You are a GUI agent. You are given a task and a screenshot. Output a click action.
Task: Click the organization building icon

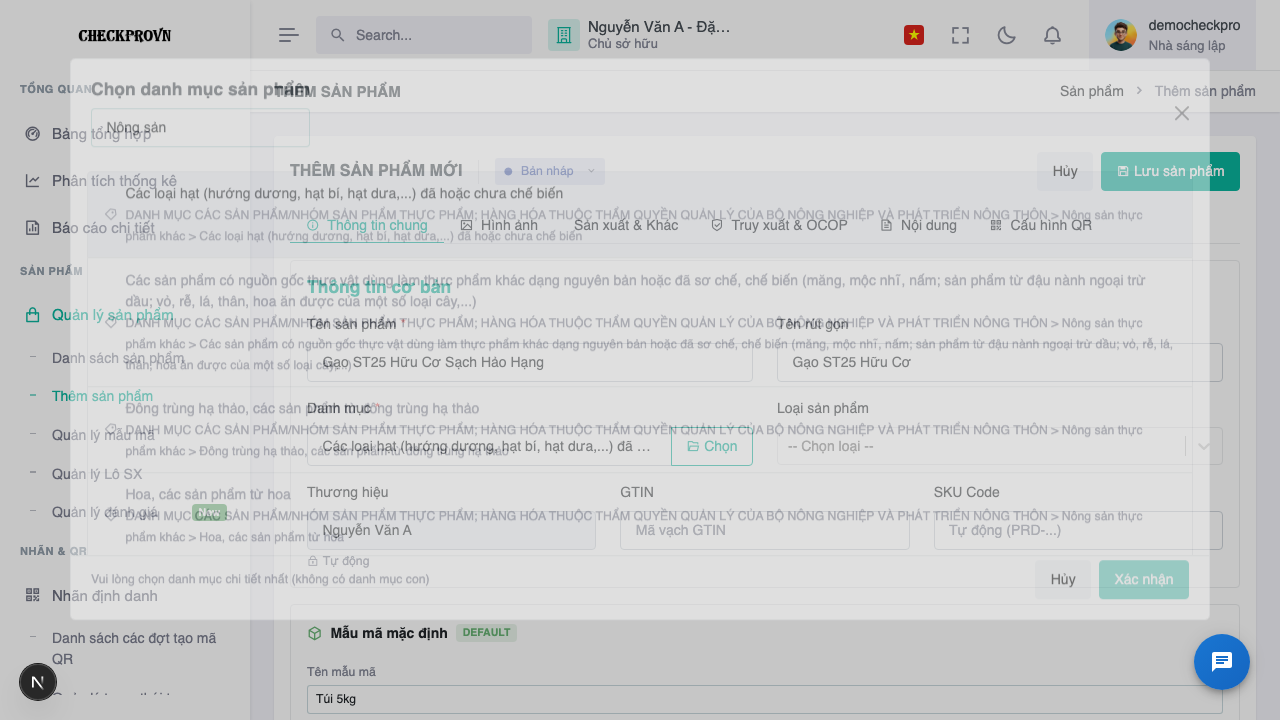tap(564, 35)
